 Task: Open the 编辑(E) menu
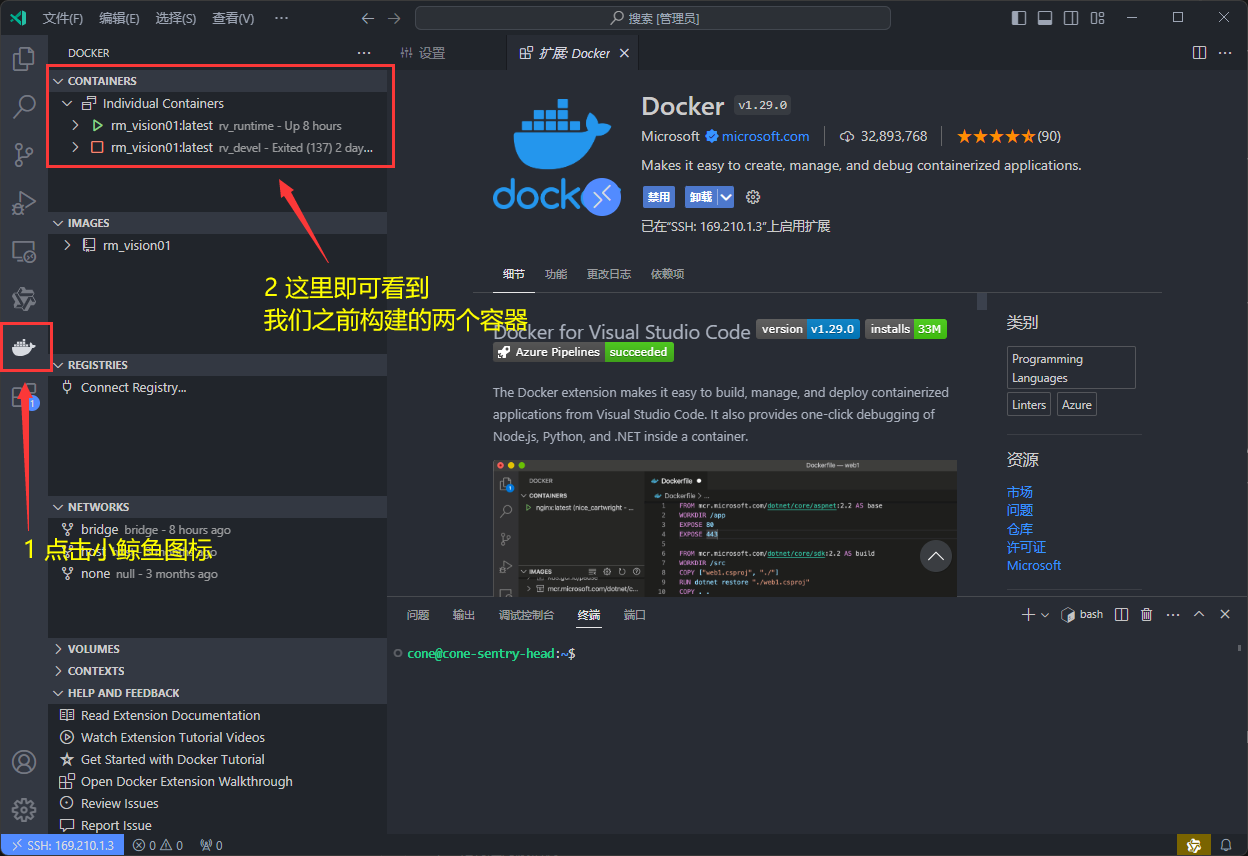pyautogui.click(x=120, y=18)
